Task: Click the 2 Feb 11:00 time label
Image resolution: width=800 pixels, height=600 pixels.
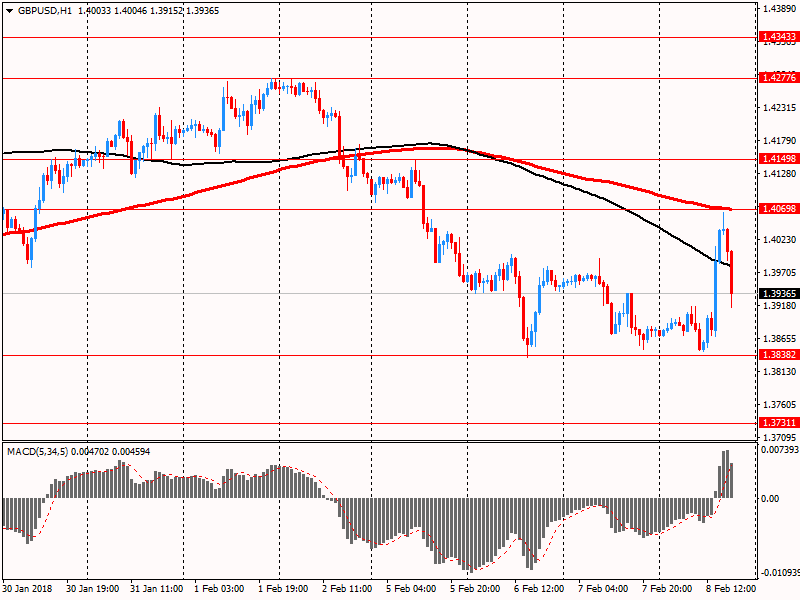Action: (x=347, y=588)
